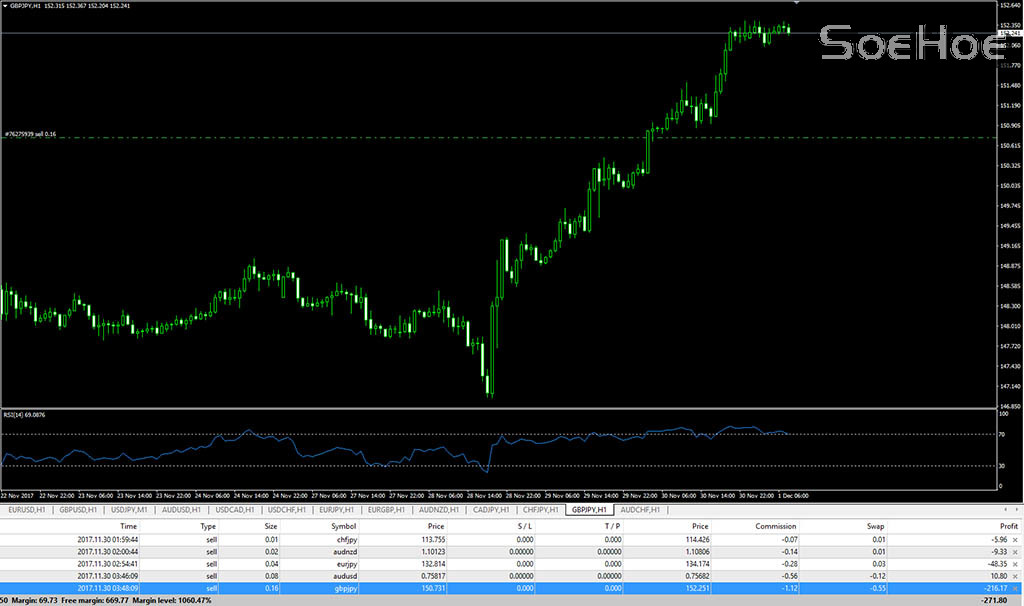Click the Time column header in trade list
Viewport: 1024px width, 606px height.
128,526
